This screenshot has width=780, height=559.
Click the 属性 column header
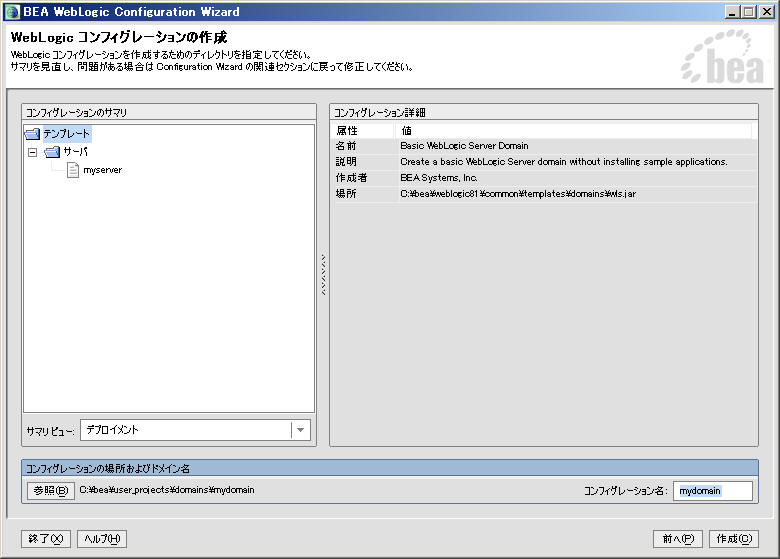[x=347, y=130]
